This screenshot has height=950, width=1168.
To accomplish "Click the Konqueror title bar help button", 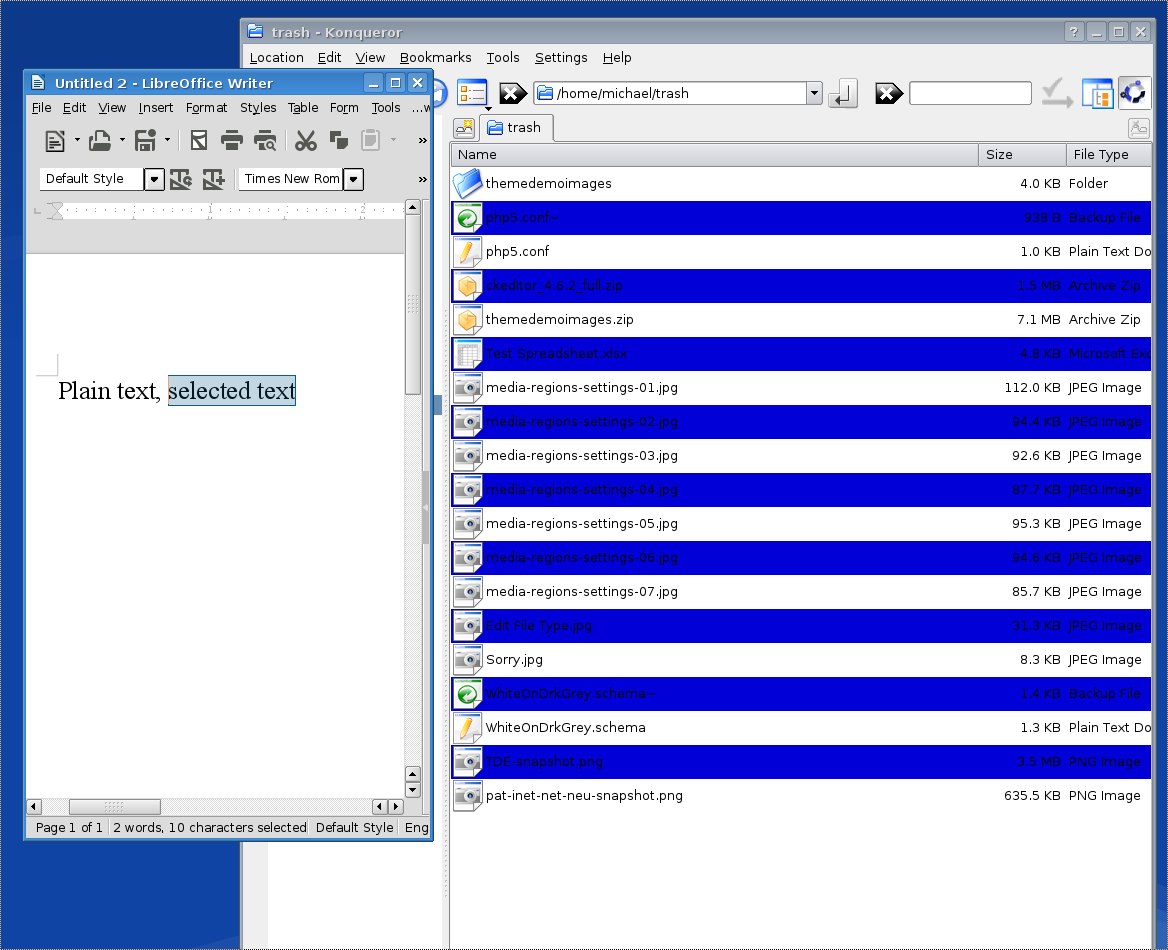I will 1073,32.
